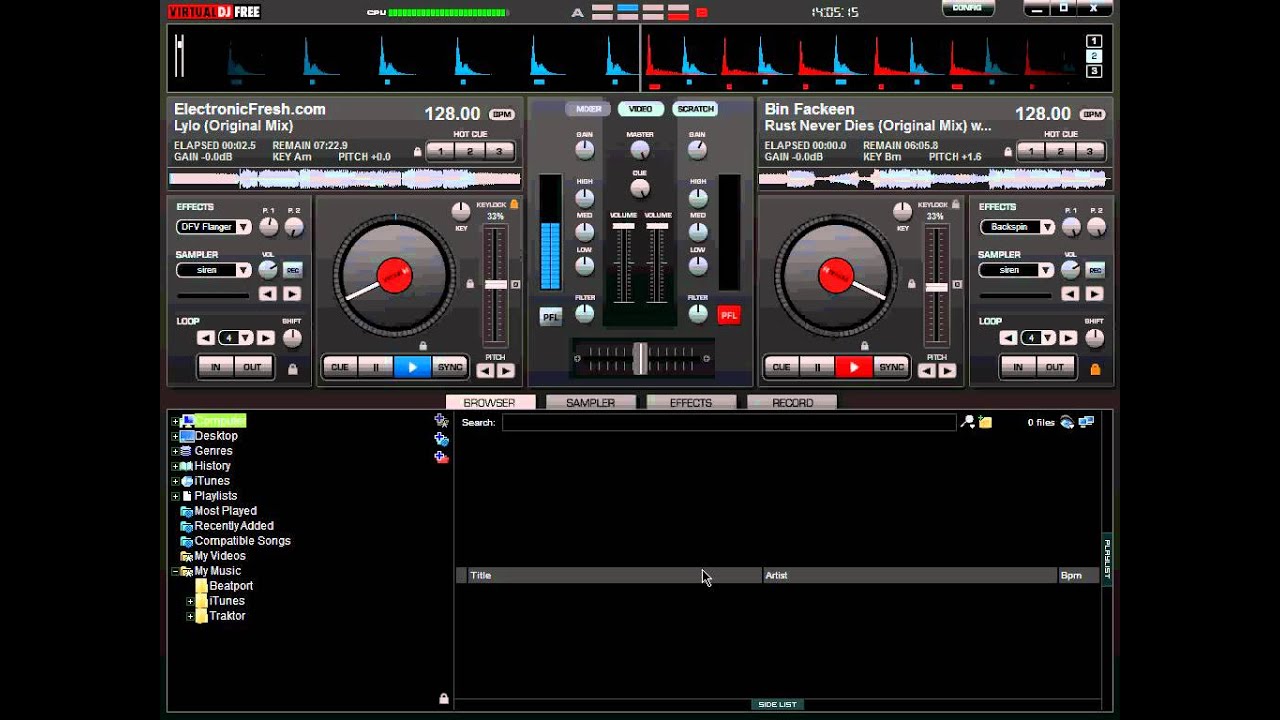Open left deck DFV Flanger effect dropdown
1280x720 pixels.
coord(243,227)
